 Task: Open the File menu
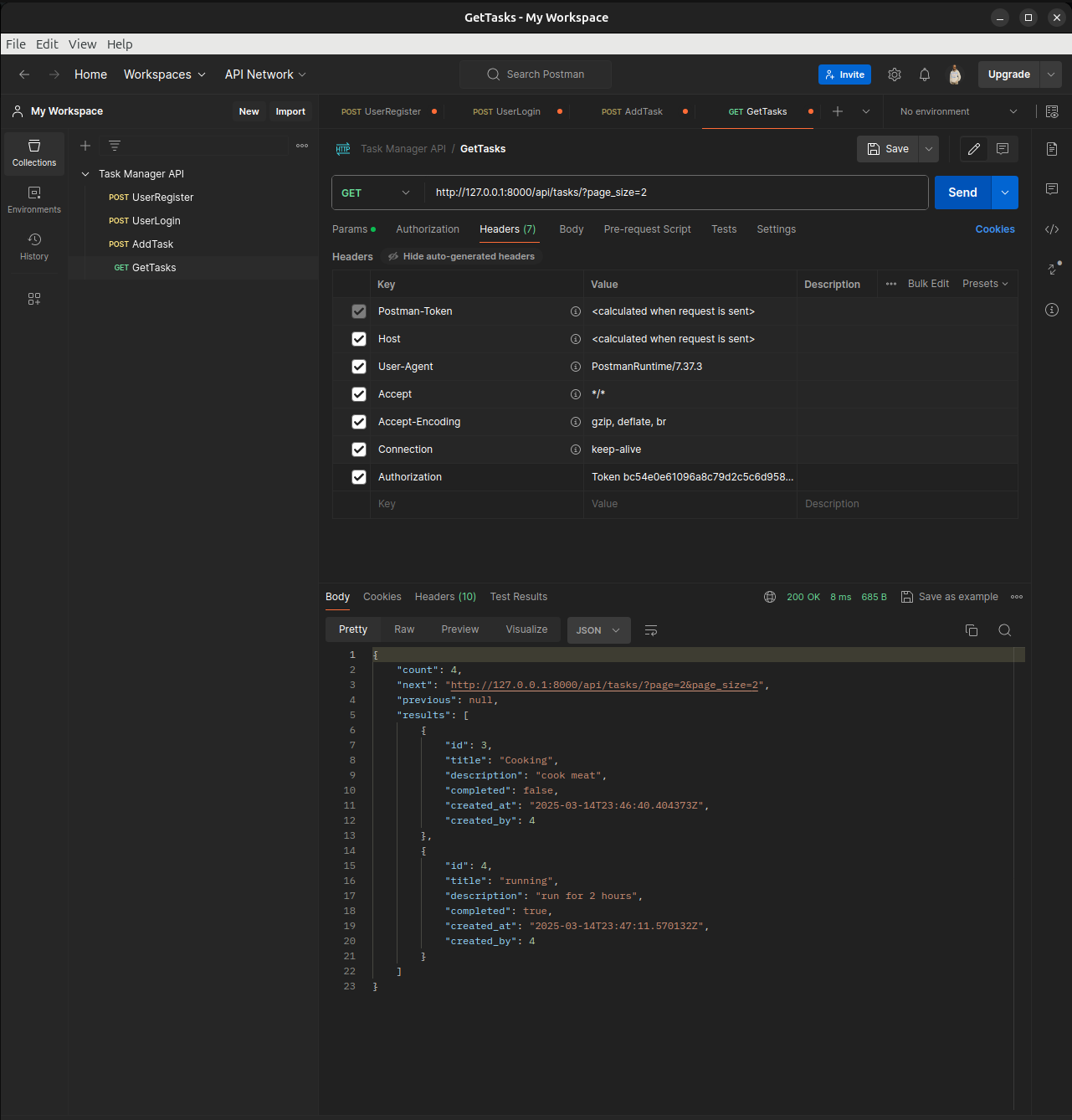16,44
